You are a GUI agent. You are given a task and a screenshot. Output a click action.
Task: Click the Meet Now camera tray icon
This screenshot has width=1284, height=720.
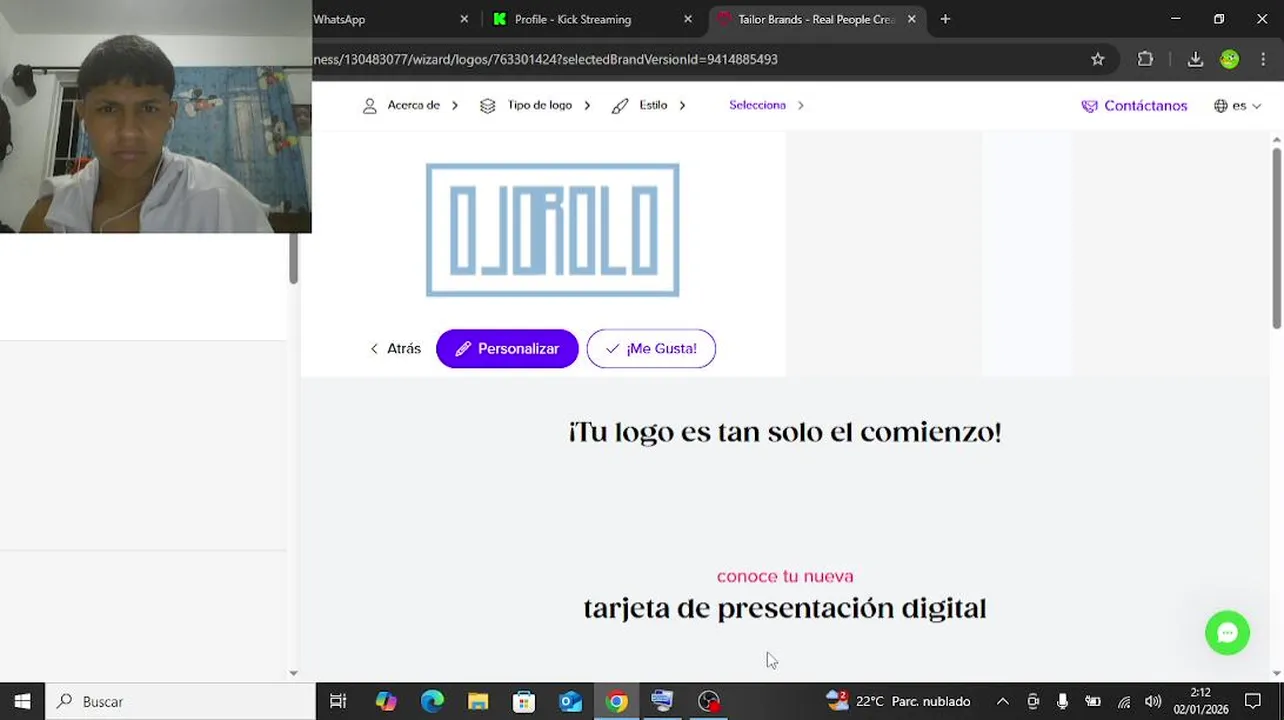coord(1033,701)
